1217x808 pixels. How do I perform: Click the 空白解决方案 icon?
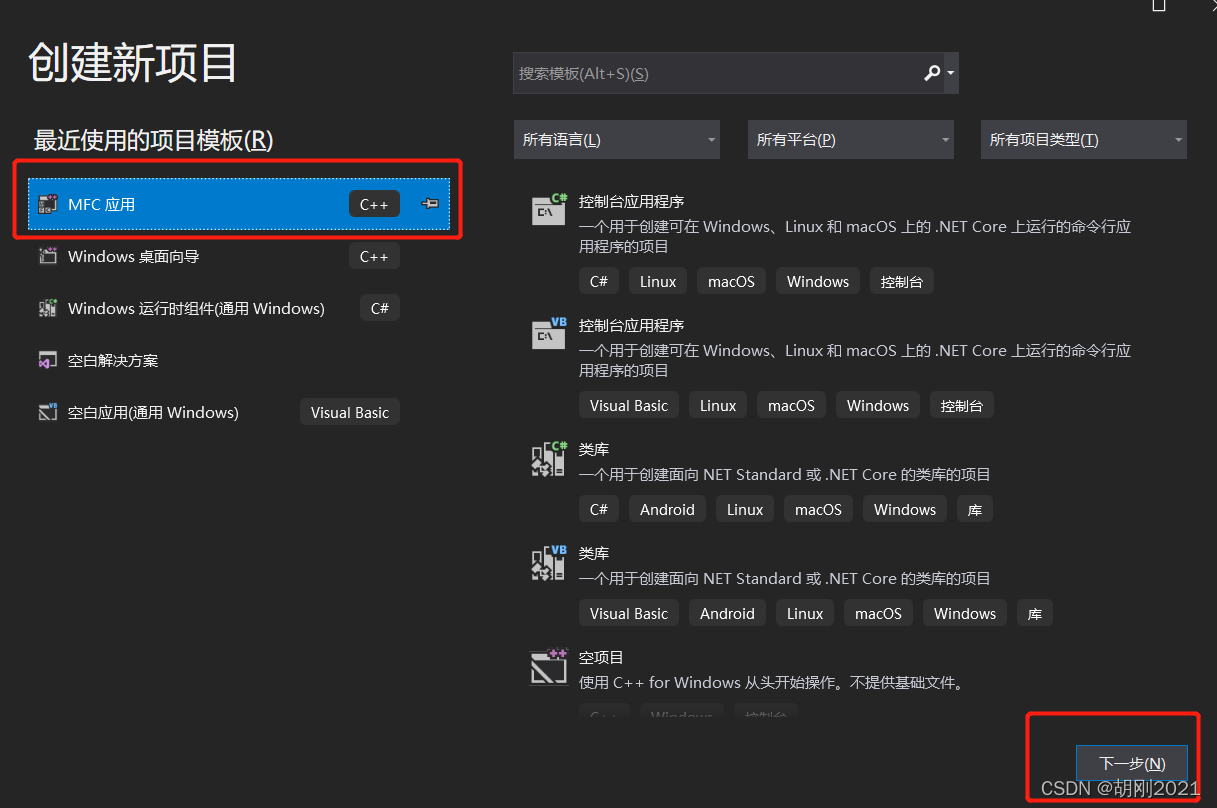pyautogui.click(x=48, y=360)
